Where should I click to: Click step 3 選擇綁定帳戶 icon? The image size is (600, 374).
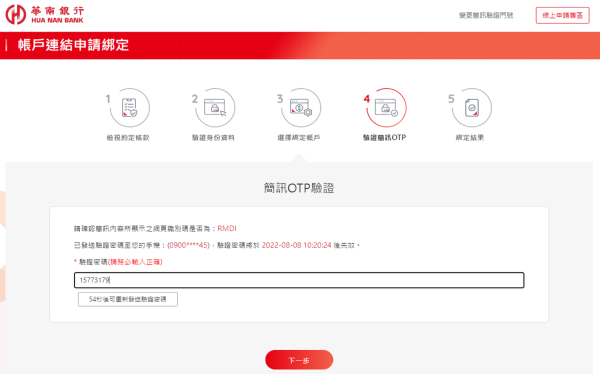point(300,108)
